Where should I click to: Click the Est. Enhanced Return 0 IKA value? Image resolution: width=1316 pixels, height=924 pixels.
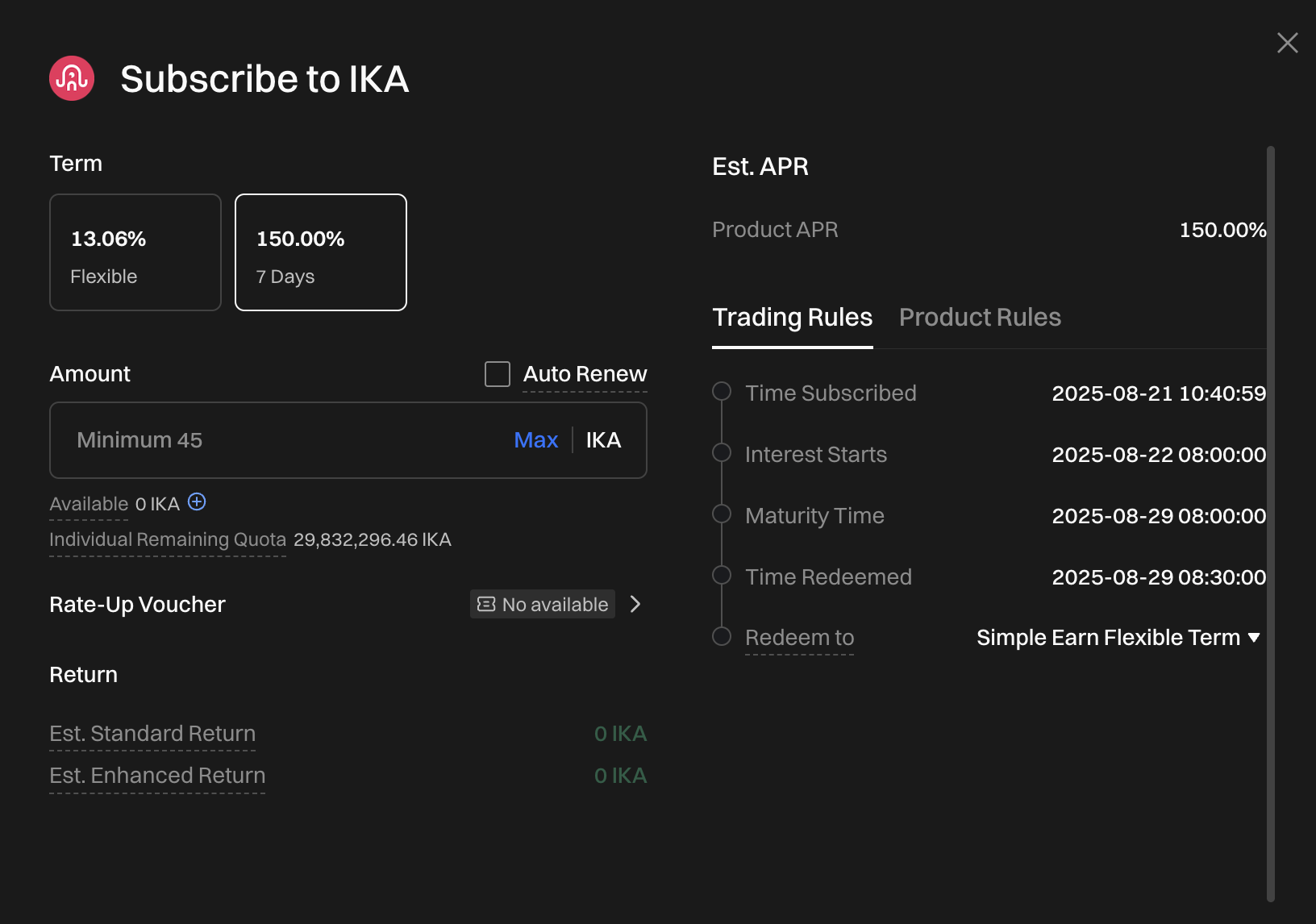click(620, 776)
